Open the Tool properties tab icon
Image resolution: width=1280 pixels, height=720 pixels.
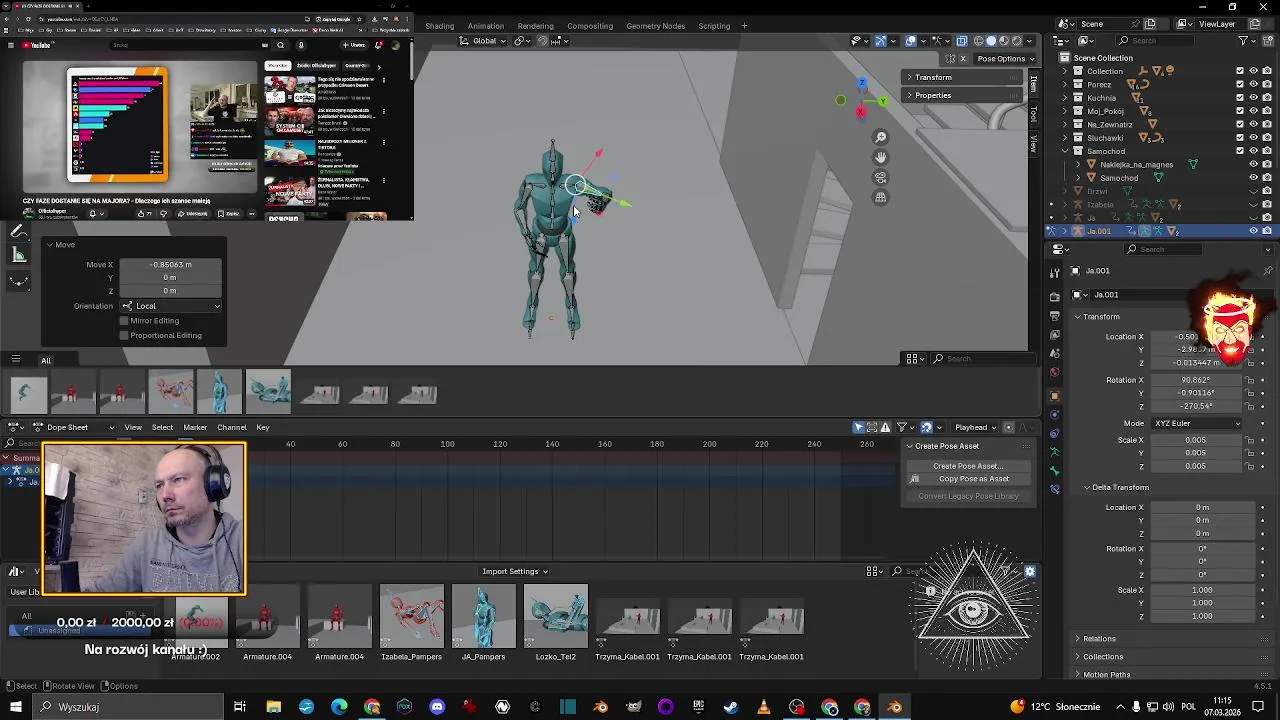click(1055, 274)
